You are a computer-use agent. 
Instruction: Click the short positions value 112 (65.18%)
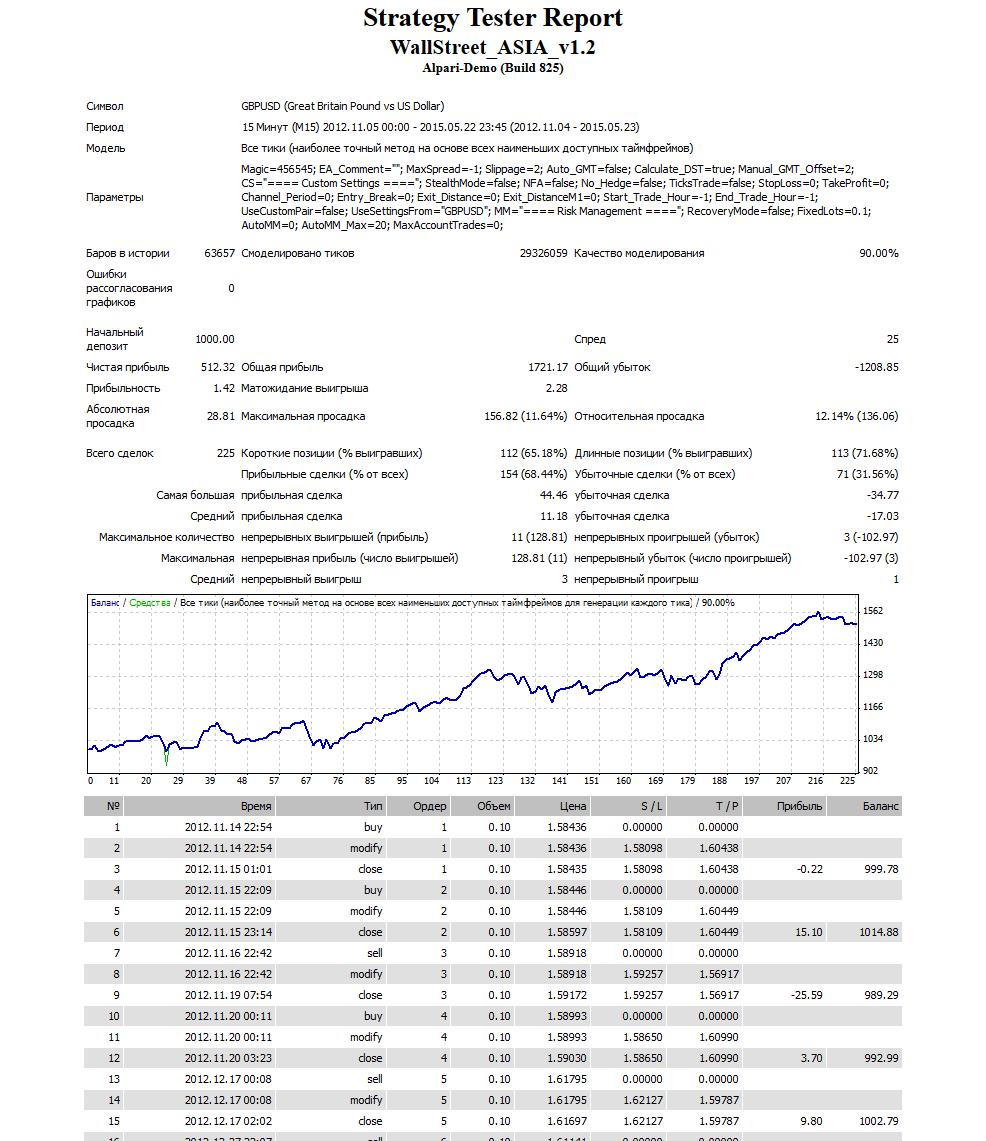click(534, 453)
